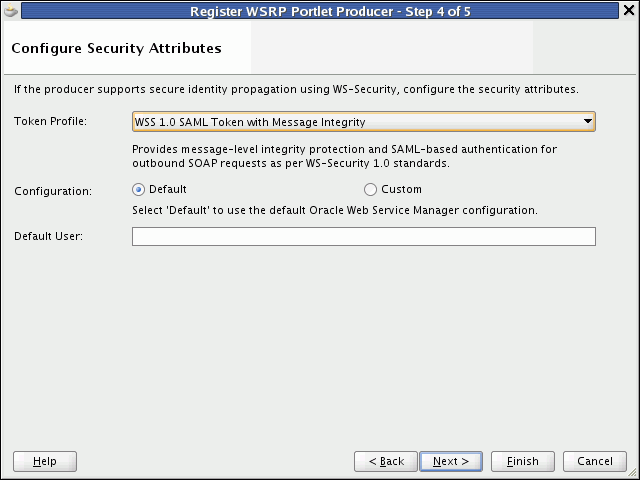Cancel the registration wizard
The height and width of the screenshot is (480, 640).
595,461
